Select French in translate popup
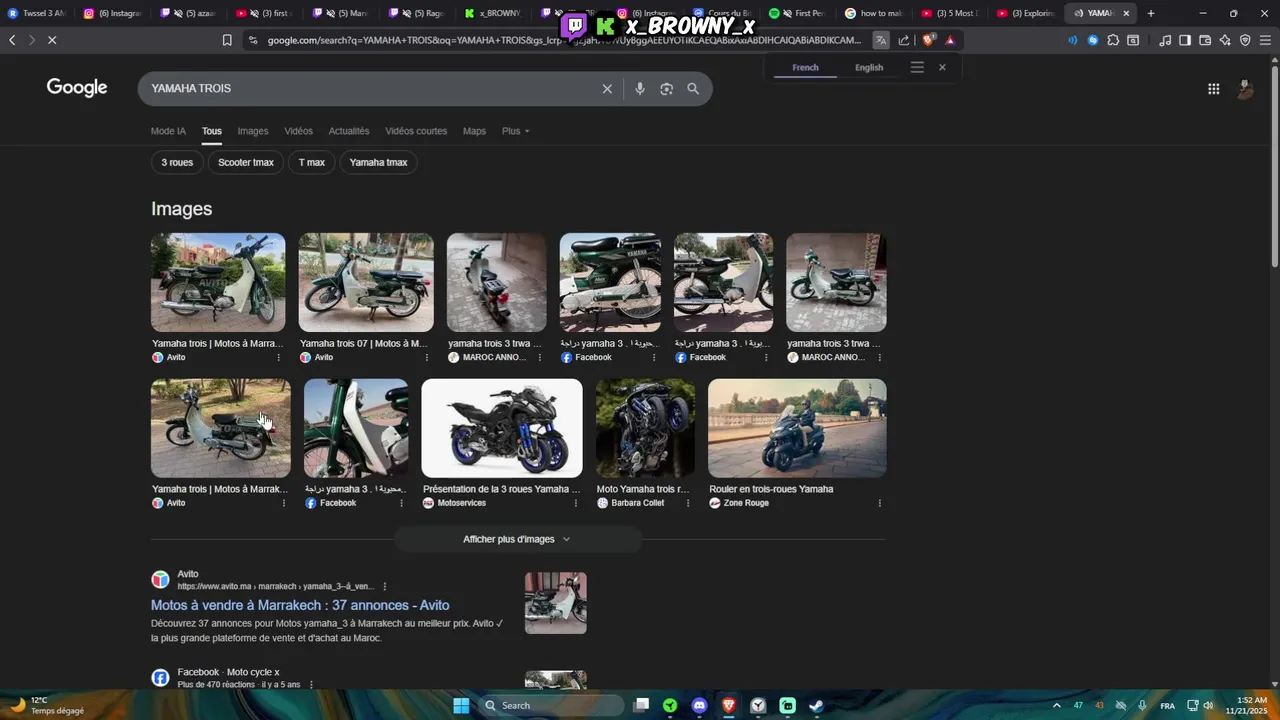Screen dimensions: 1280x720 (805, 68)
